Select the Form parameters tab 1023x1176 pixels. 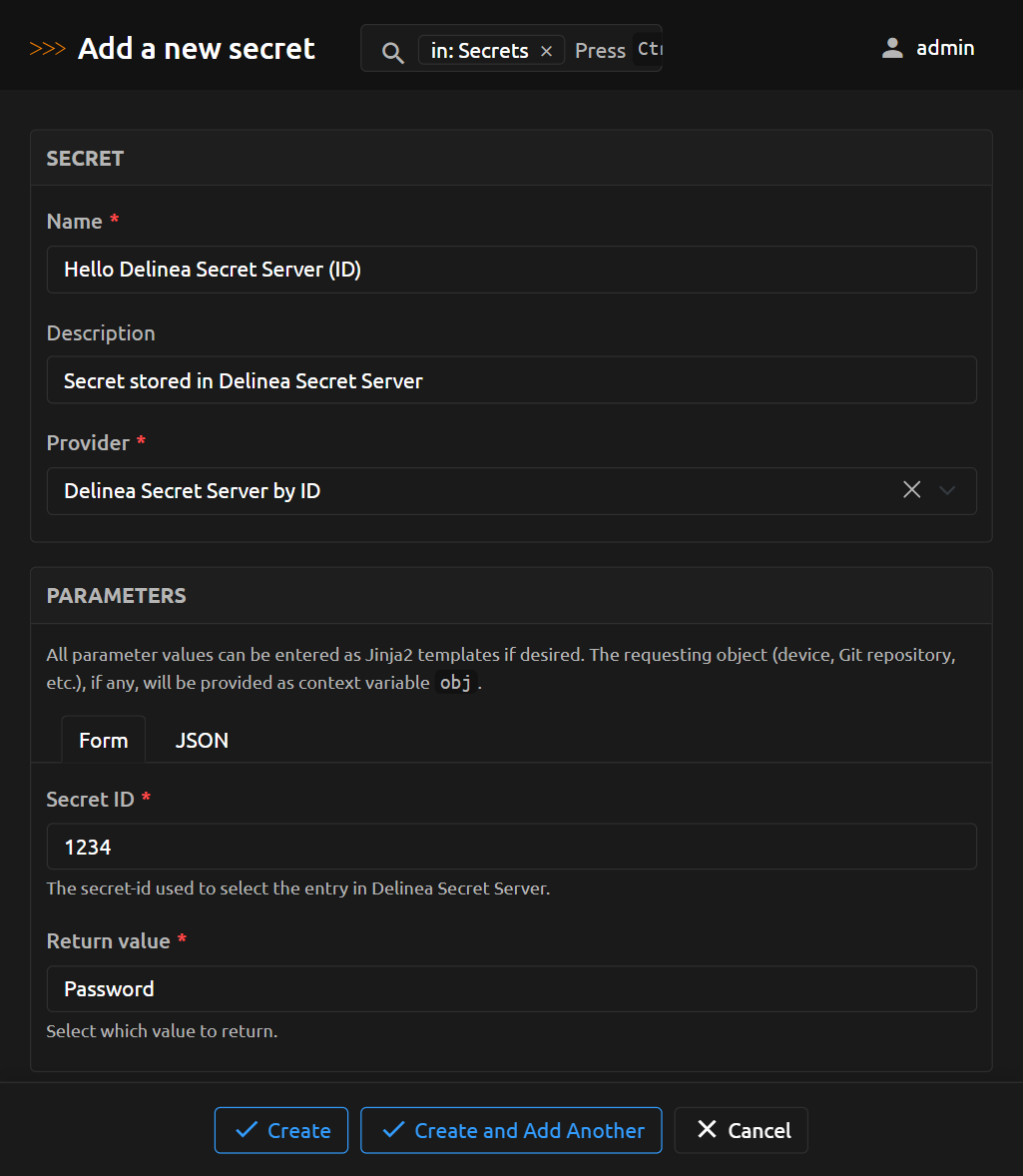[x=104, y=740]
